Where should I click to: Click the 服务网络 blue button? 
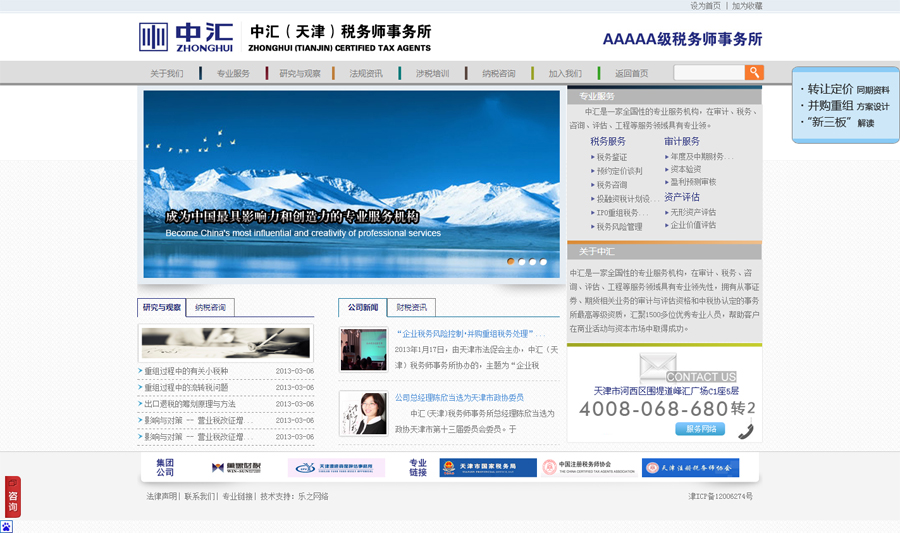[700, 429]
